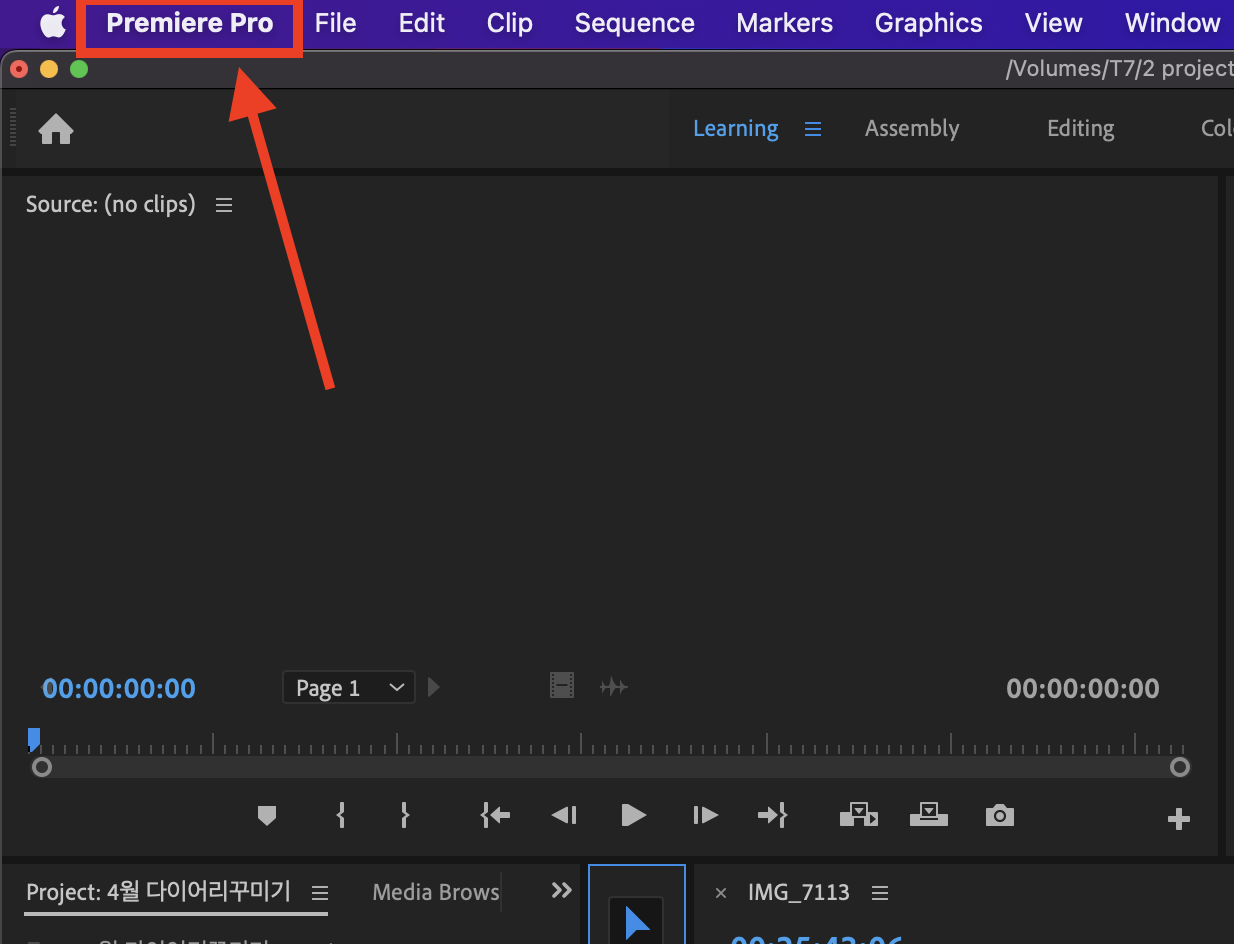Click the Mark In button
The height and width of the screenshot is (944, 1234).
341,816
